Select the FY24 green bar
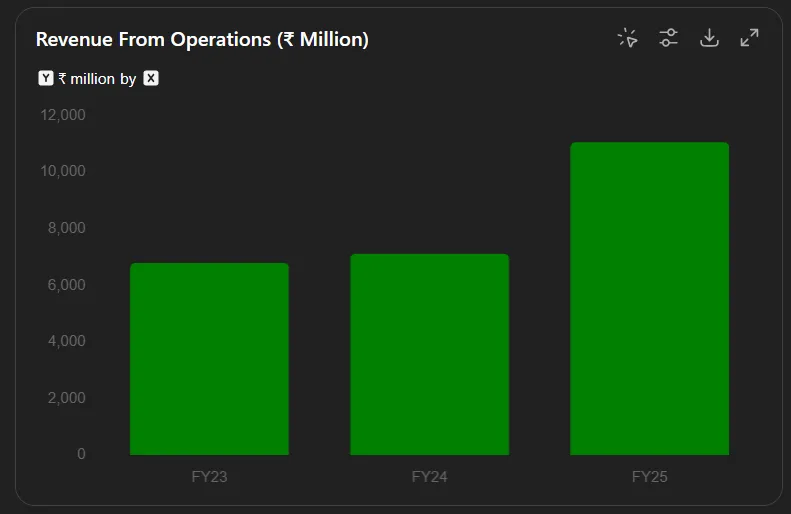The height and width of the screenshot is (514, 791). point(429,354)
